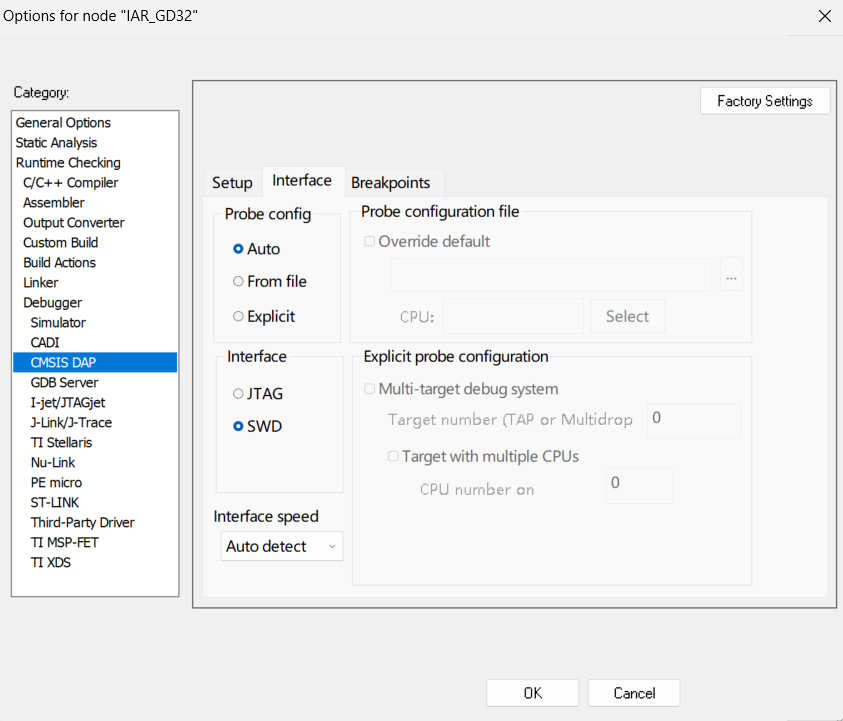Click the Target number TAP field
The height and width of the screenshot is (721, 843).
tap(694, 420)
